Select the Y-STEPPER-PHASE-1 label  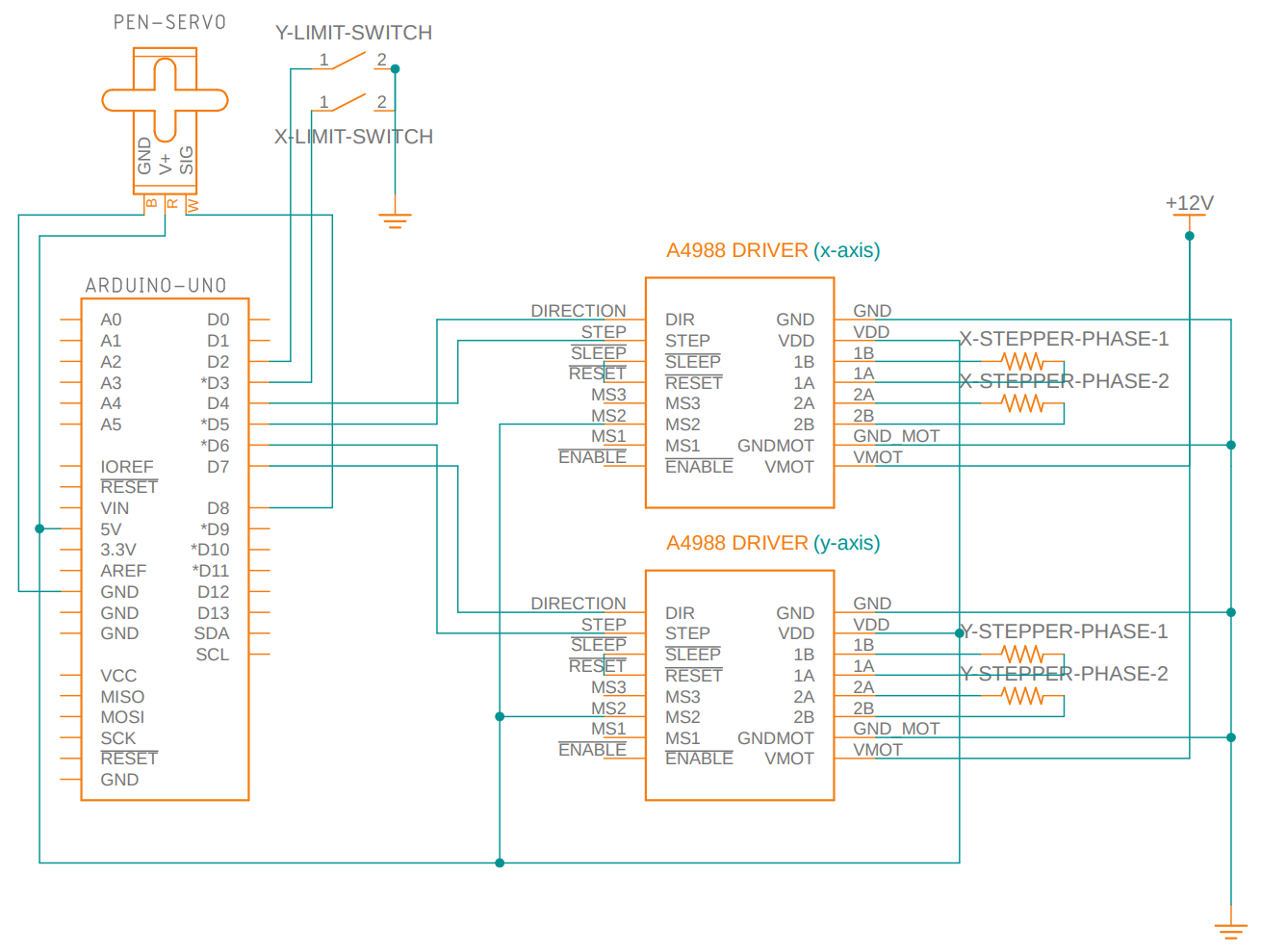coord(1064,631)
